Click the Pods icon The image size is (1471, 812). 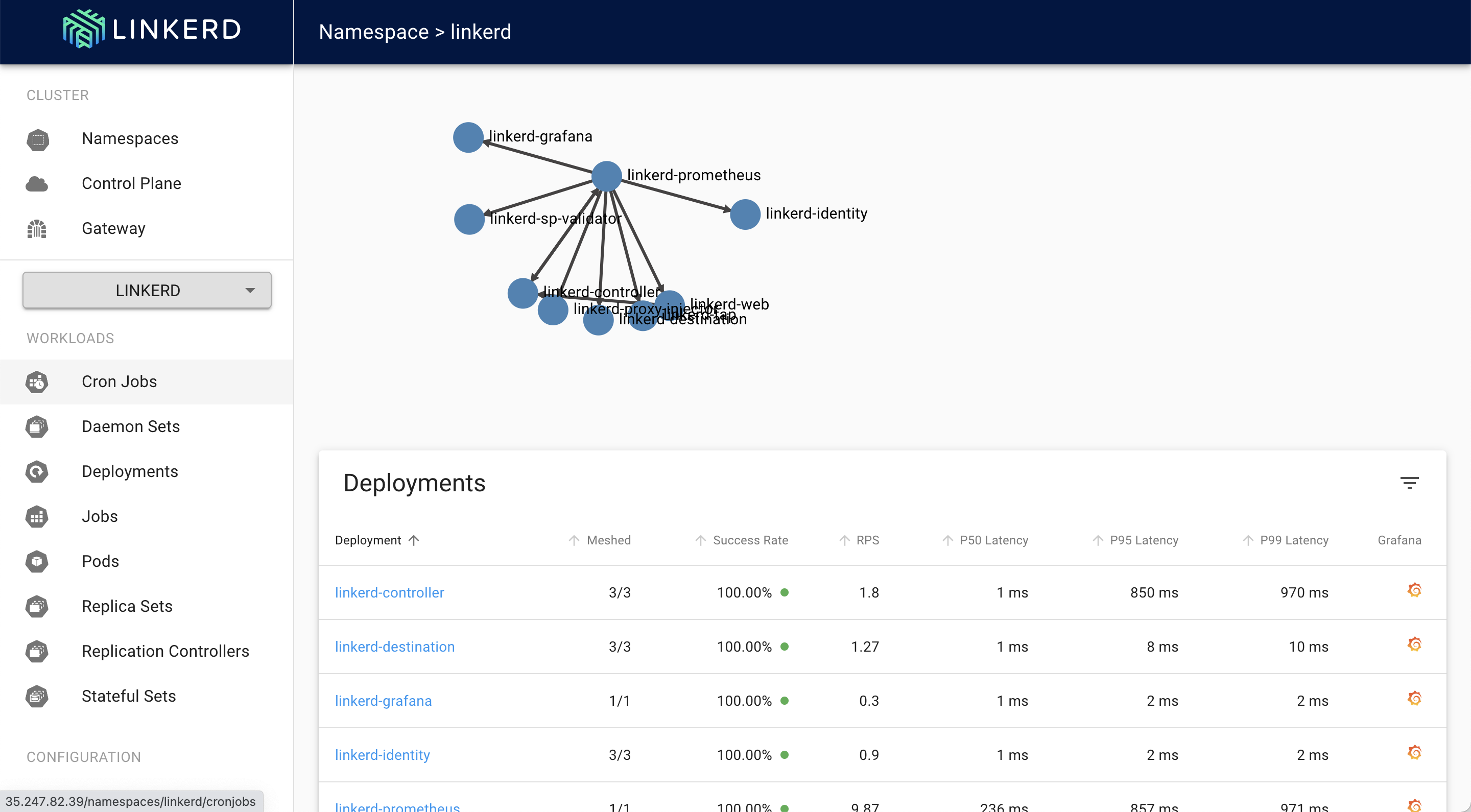pyautogui.click(x=37, y=561)
